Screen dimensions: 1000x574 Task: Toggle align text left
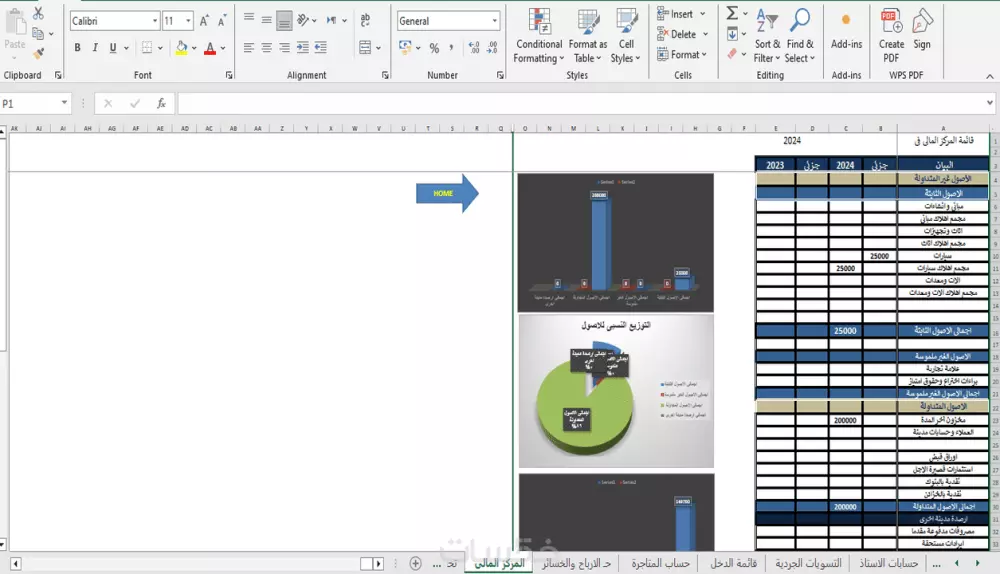tap(249, 47)
